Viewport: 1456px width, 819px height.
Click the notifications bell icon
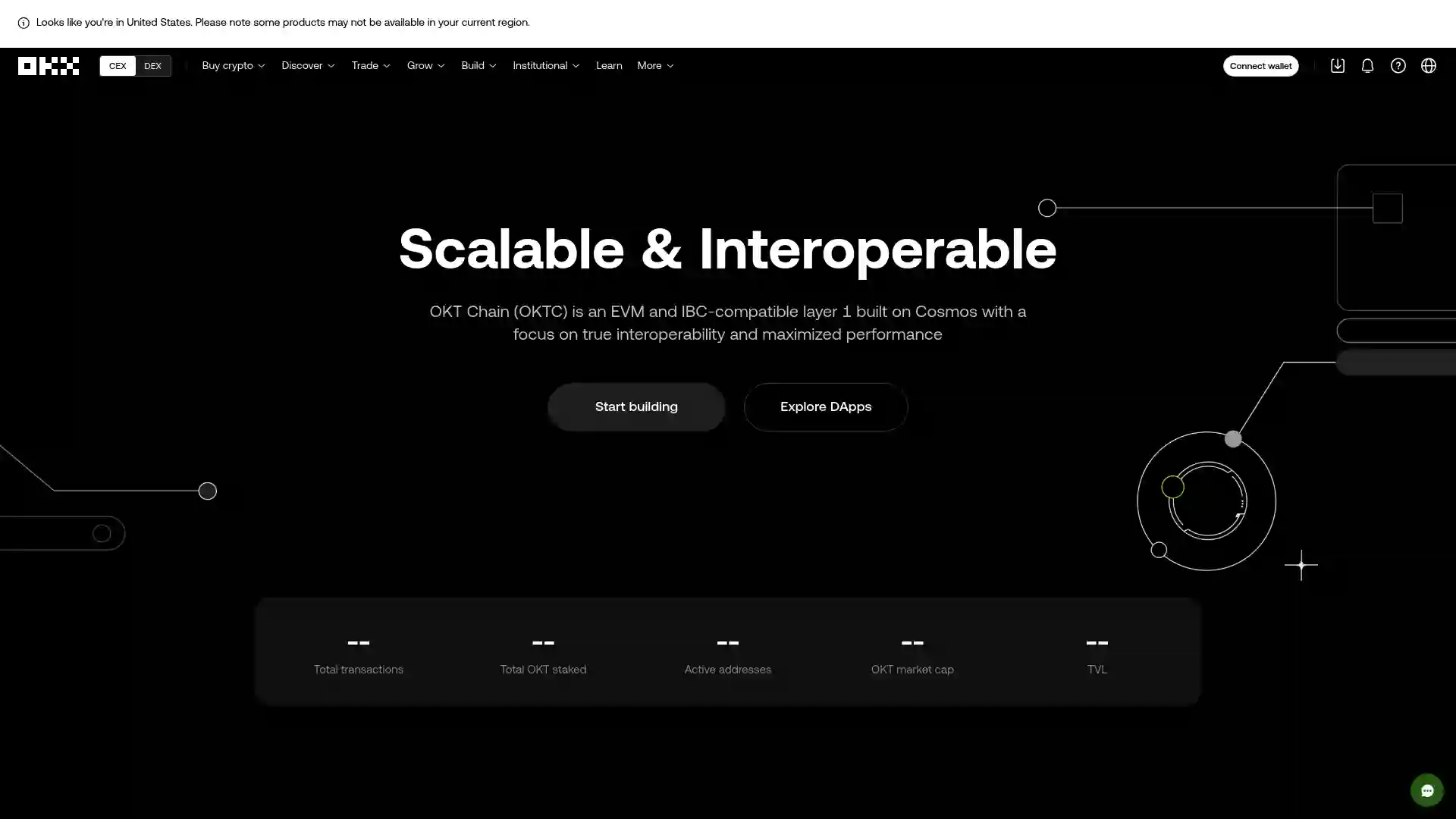tap(1367, 65)
